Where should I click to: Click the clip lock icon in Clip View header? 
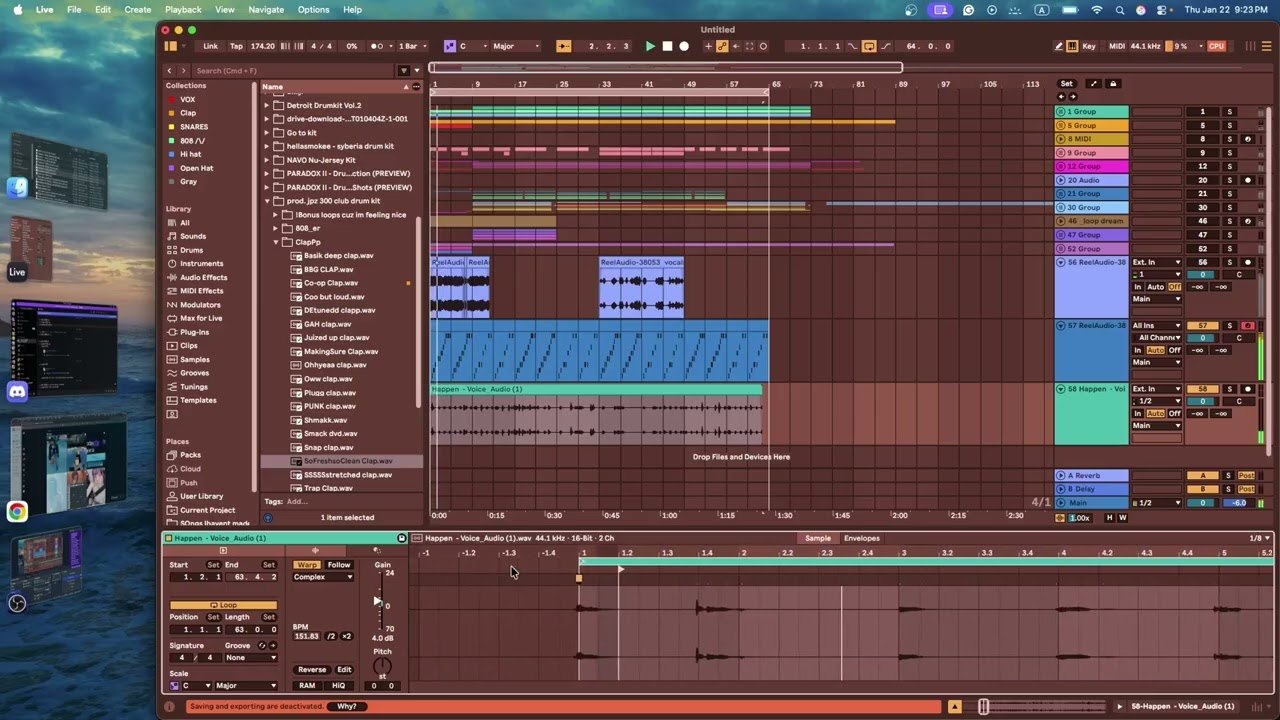click(x=402, y=538)
